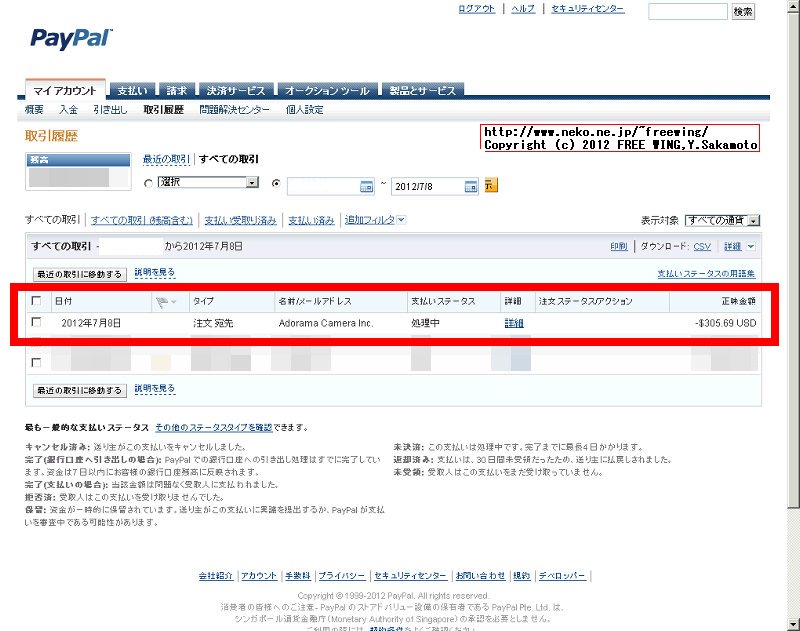800x631 pixels.
Task: Toggle the select-all checkbox in the table header
Action: coord(37,300)
